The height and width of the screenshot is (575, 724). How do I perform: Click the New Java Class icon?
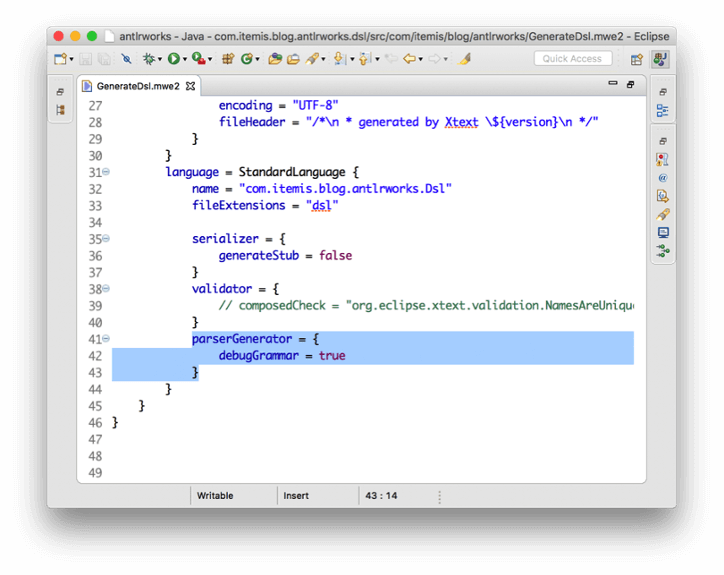pyautogui.click(x=247, y=59)
